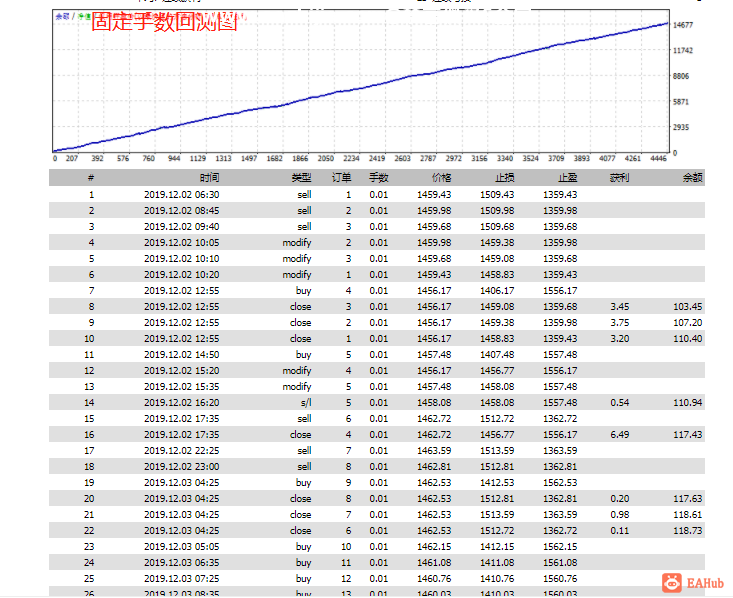Click the profit value 6.49
The width and height of the screenshot is (733, 598).
click(x=619, y=434)
